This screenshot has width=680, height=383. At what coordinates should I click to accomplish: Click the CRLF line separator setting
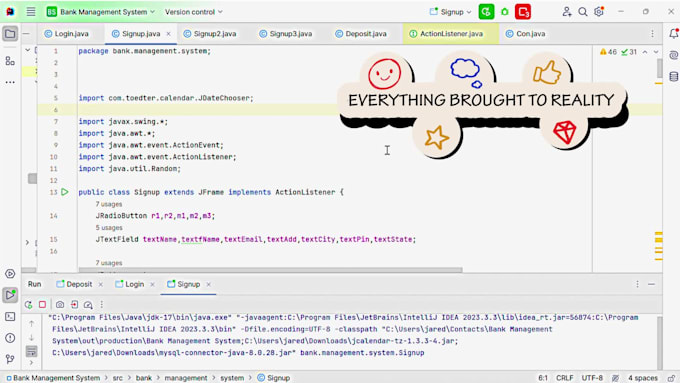click(565, 378)
